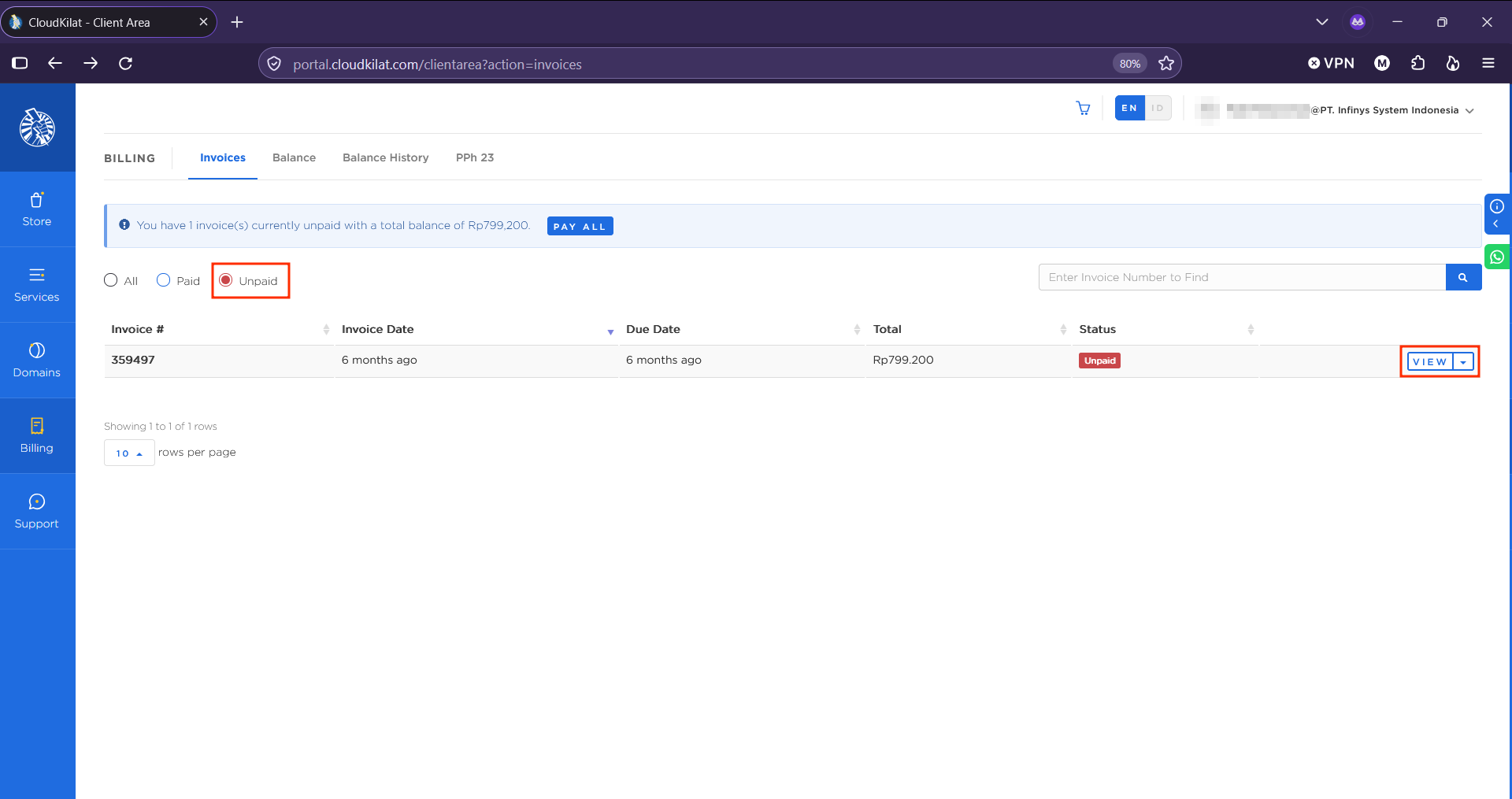The image size is (1512, 799).
Task: Click the browser address bar URL
Action: [437, 65]
